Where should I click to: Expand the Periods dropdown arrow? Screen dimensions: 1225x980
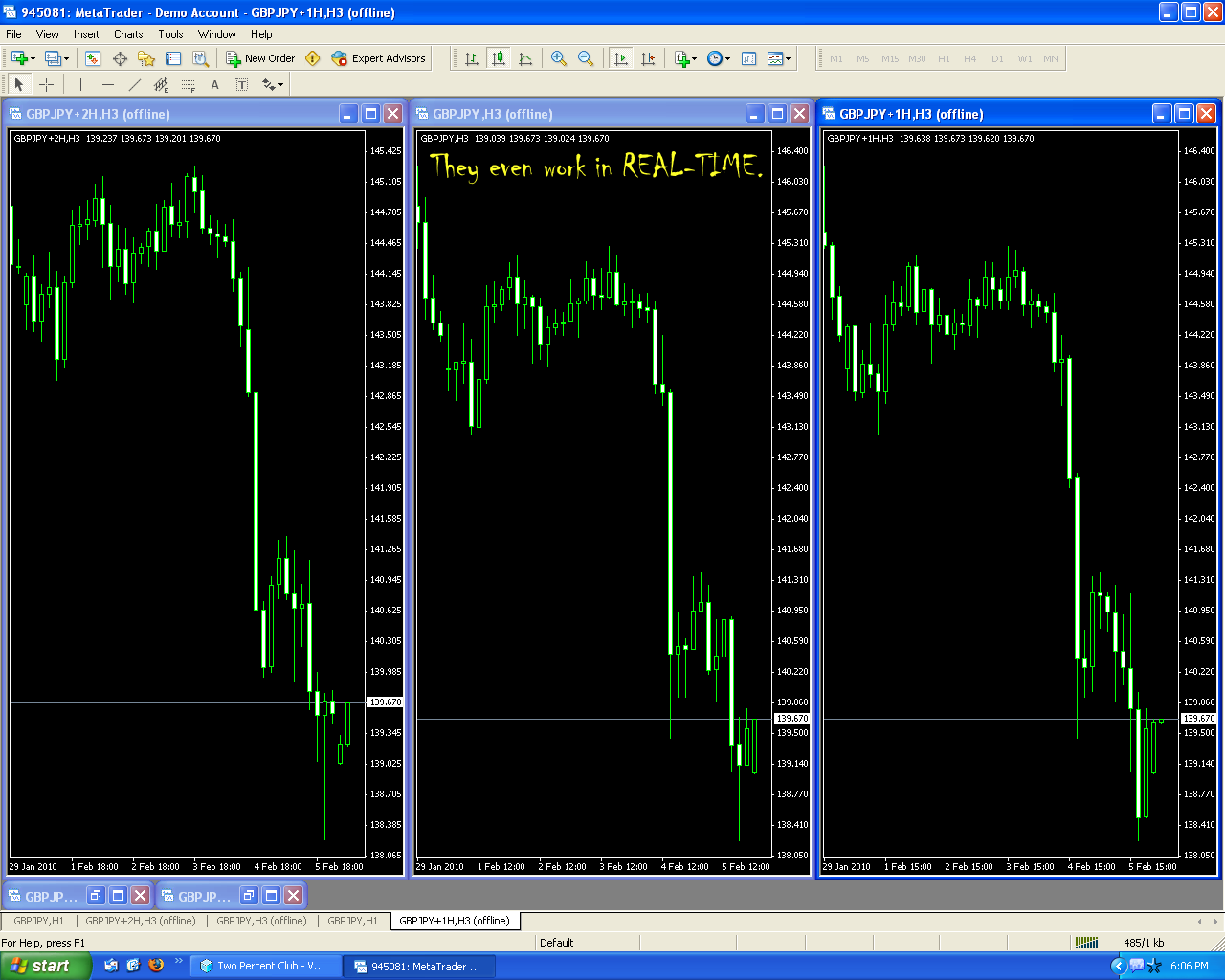click(x=727, y=58)
